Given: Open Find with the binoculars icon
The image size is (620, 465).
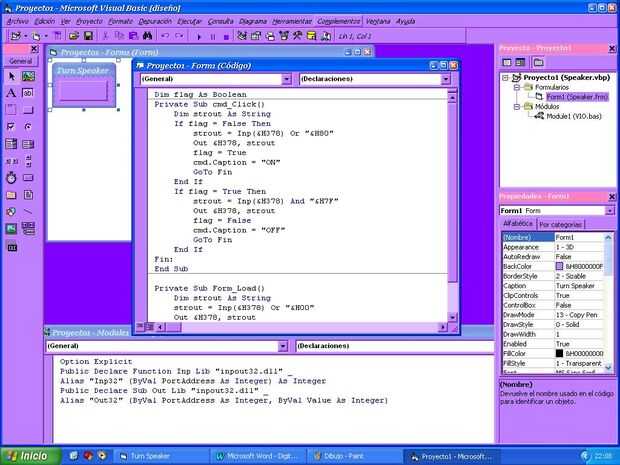Looking at the screenshot, I should click(x=147, y=36).
